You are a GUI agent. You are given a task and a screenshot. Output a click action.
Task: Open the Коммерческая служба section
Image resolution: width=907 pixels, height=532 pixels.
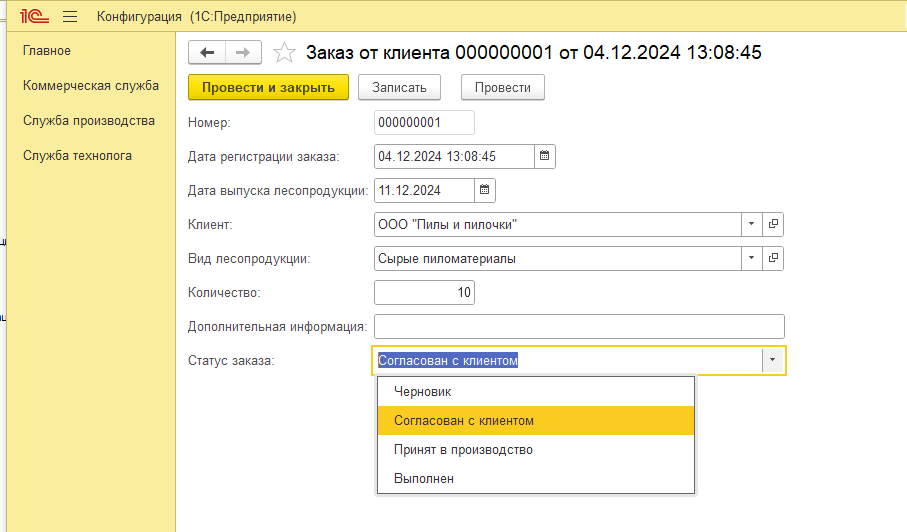point(91,86)
